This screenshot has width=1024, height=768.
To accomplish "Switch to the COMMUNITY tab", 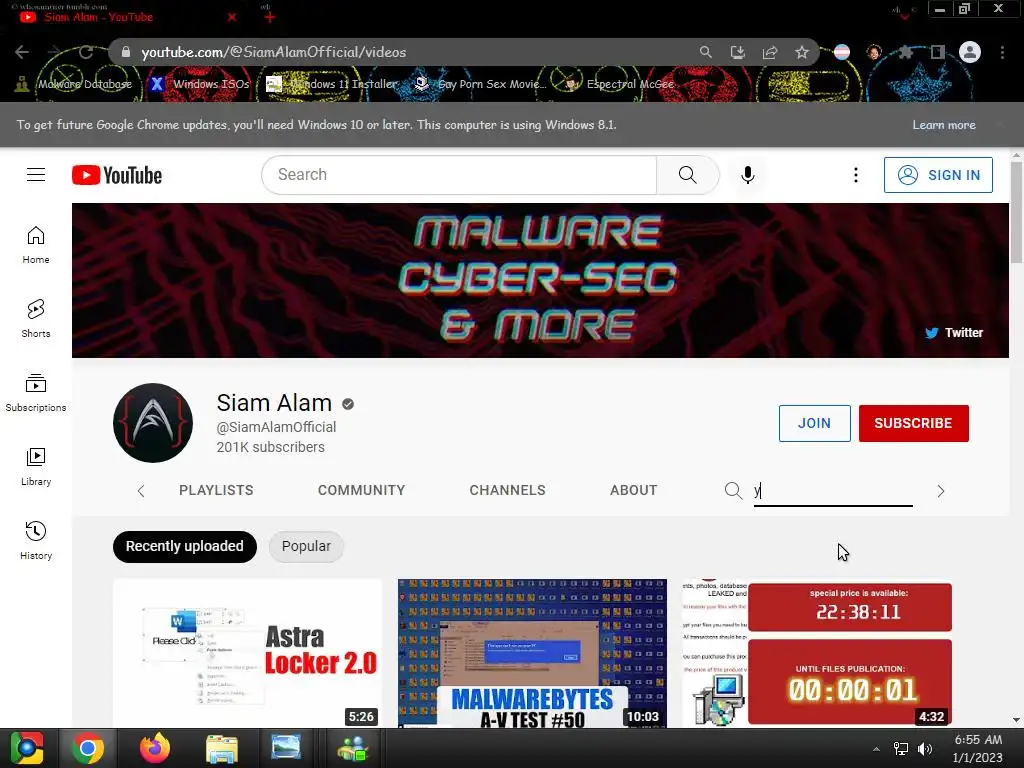I will coord(361,490).
